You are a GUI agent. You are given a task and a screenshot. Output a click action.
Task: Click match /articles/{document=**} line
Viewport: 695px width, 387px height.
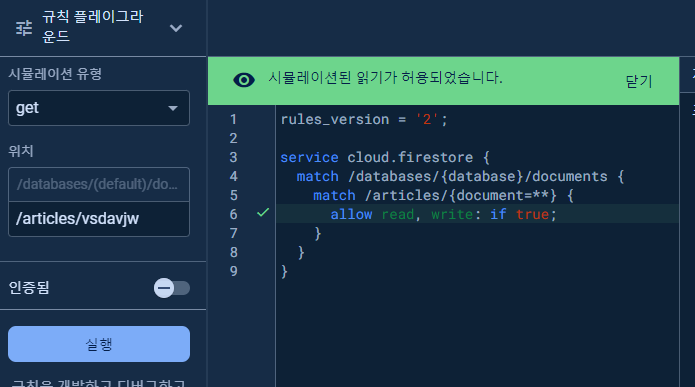[443, 195]
